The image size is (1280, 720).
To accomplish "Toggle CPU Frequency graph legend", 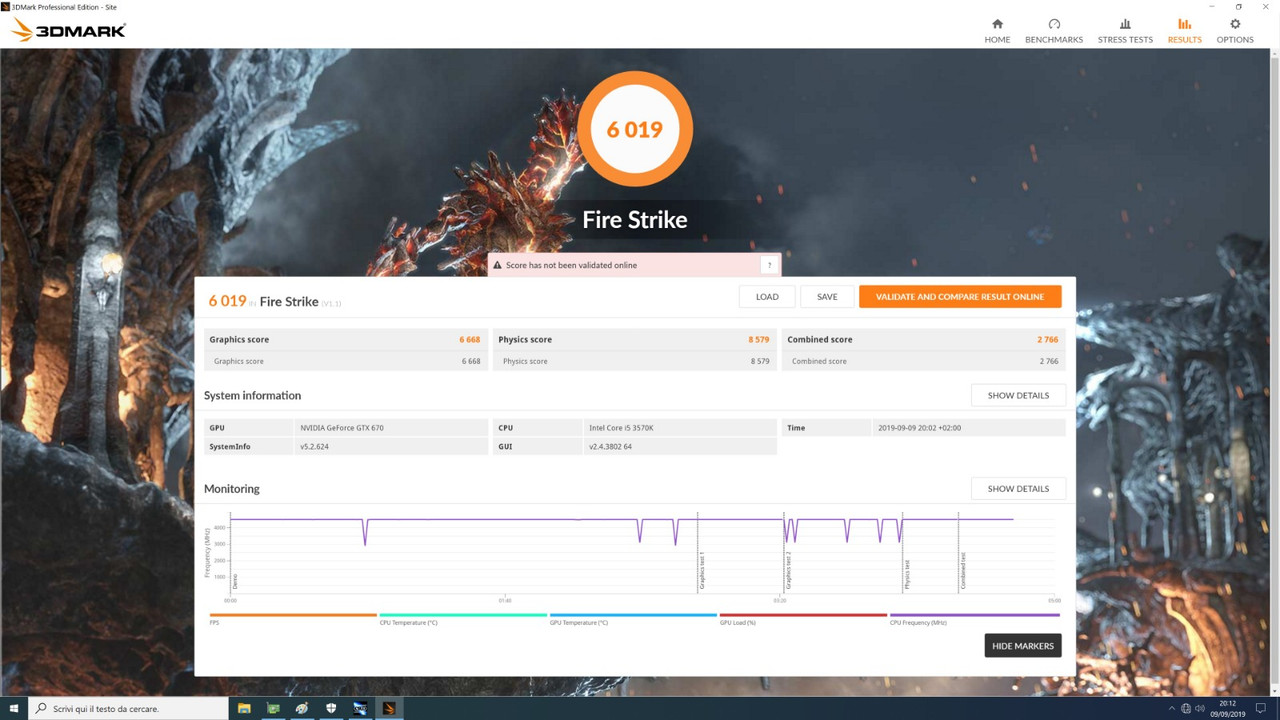I will point(973,619).
